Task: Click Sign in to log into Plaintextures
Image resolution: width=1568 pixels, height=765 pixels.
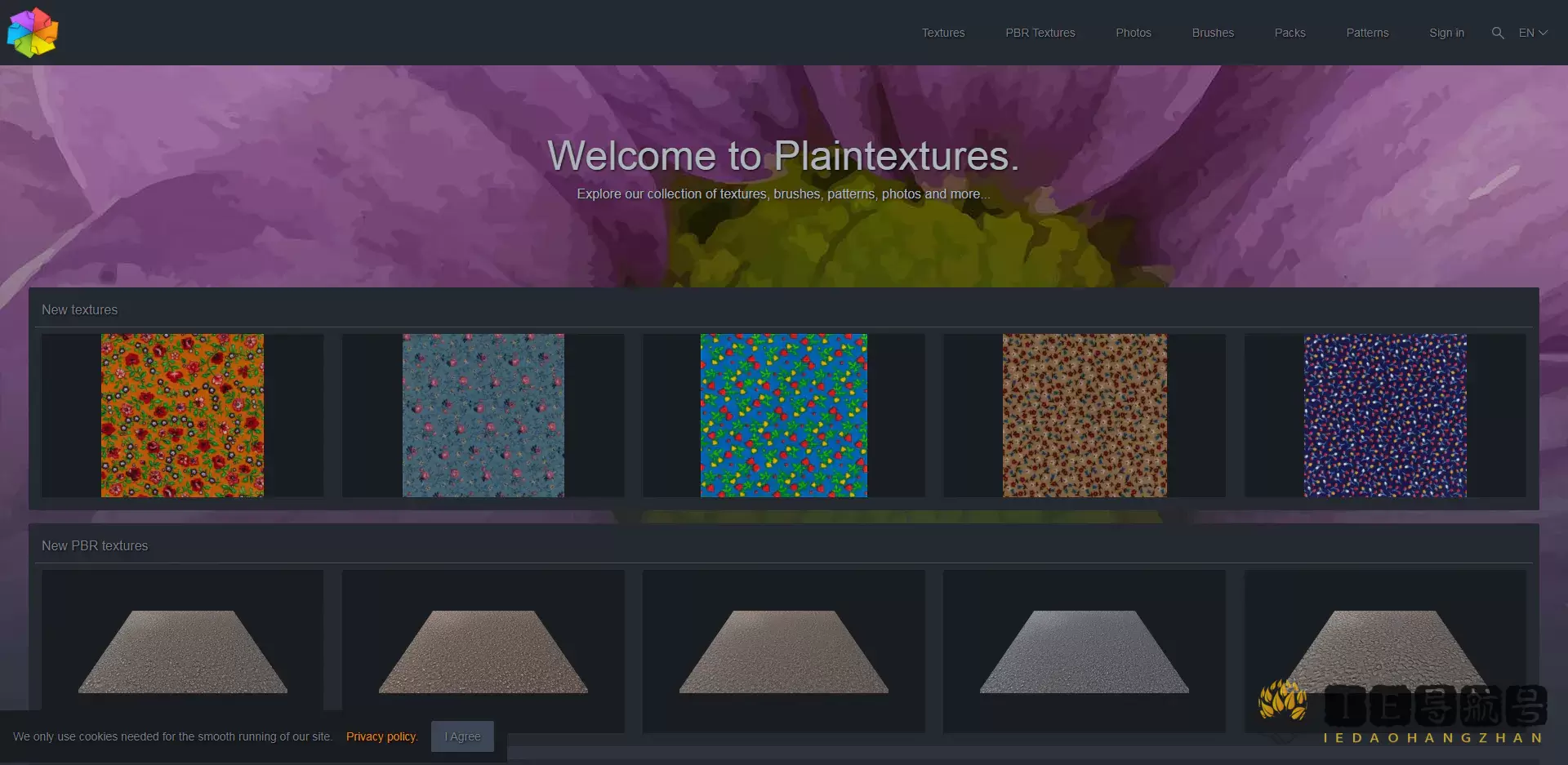Action: [1446, 33]
